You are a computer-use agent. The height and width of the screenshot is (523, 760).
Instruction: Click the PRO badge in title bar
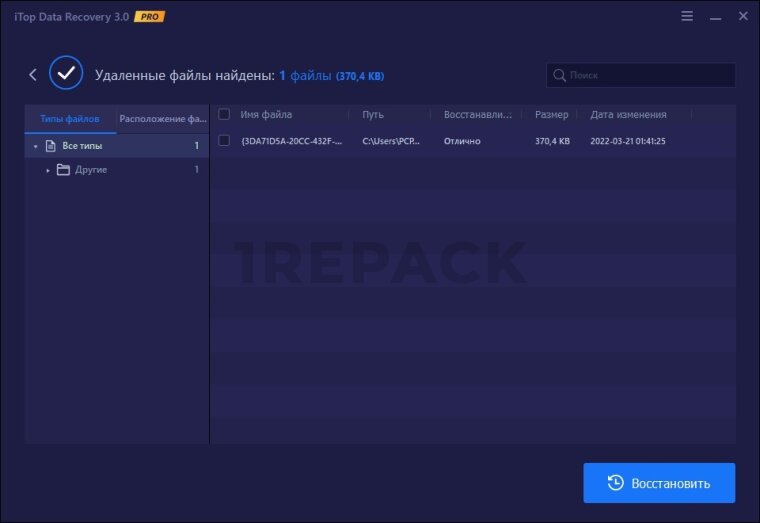[150, 17]
